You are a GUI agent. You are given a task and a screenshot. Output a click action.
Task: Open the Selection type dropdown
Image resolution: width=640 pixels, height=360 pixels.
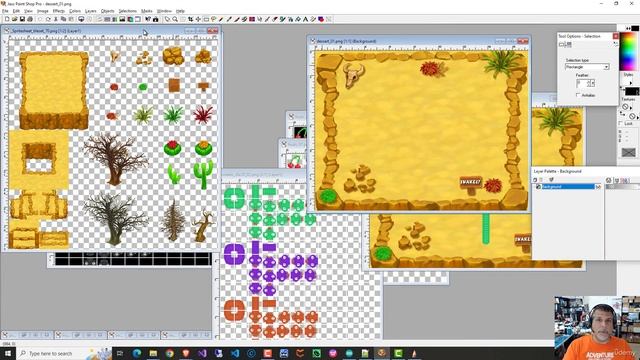point(587,67)
